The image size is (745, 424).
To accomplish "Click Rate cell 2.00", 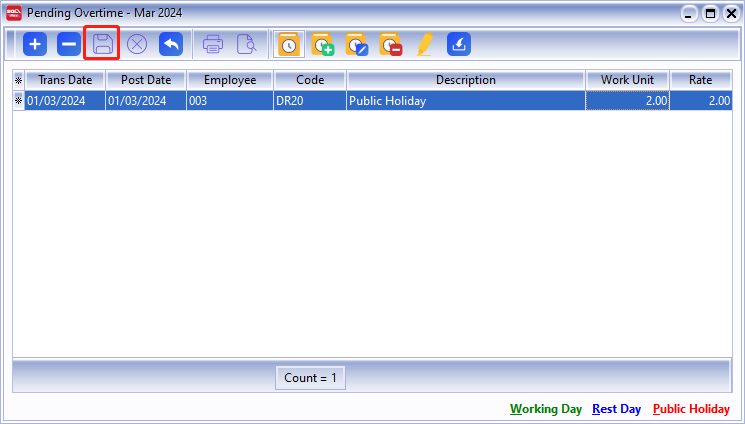I will tap(700, 101).
